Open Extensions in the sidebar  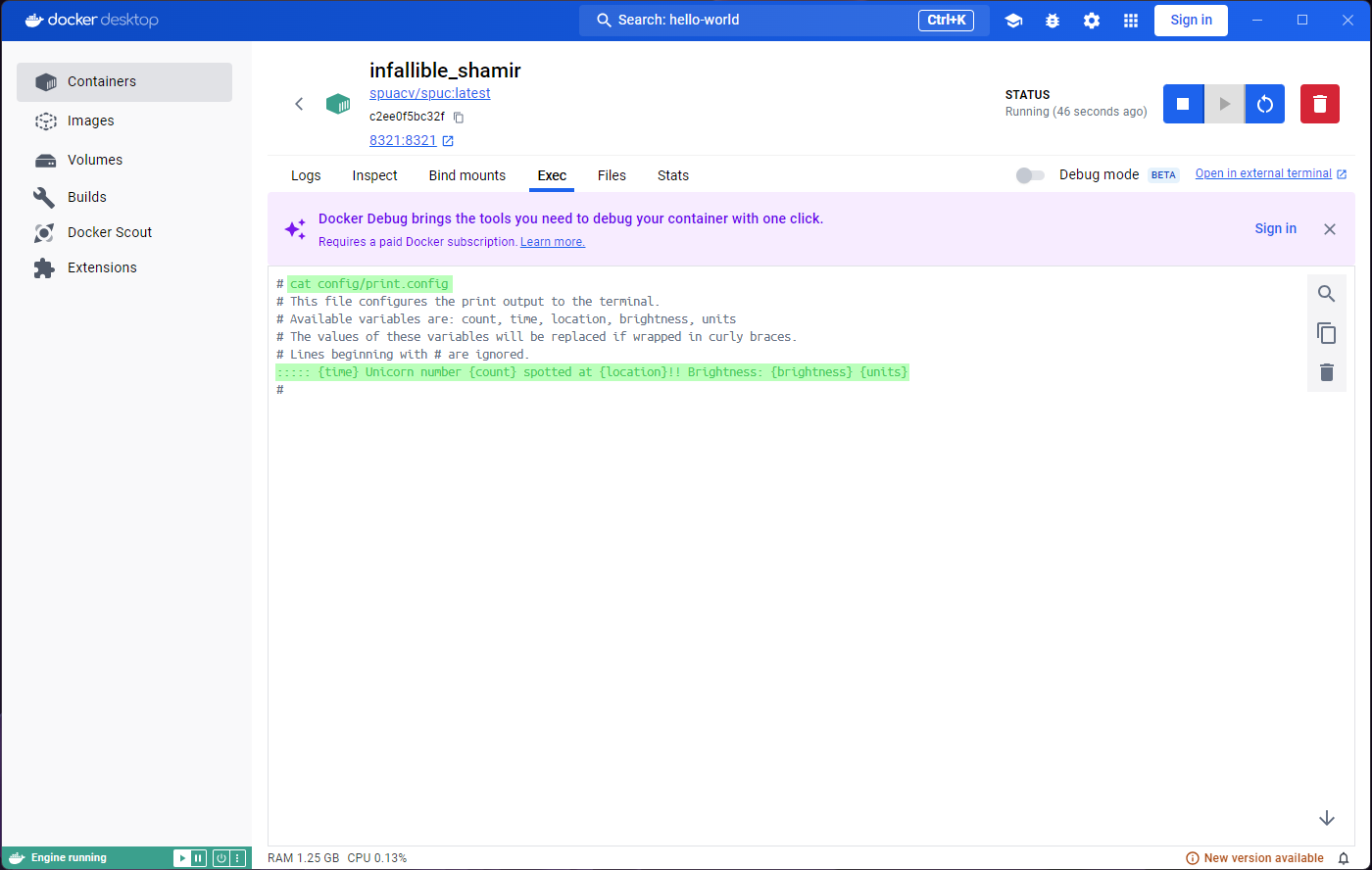coord(124,267)
